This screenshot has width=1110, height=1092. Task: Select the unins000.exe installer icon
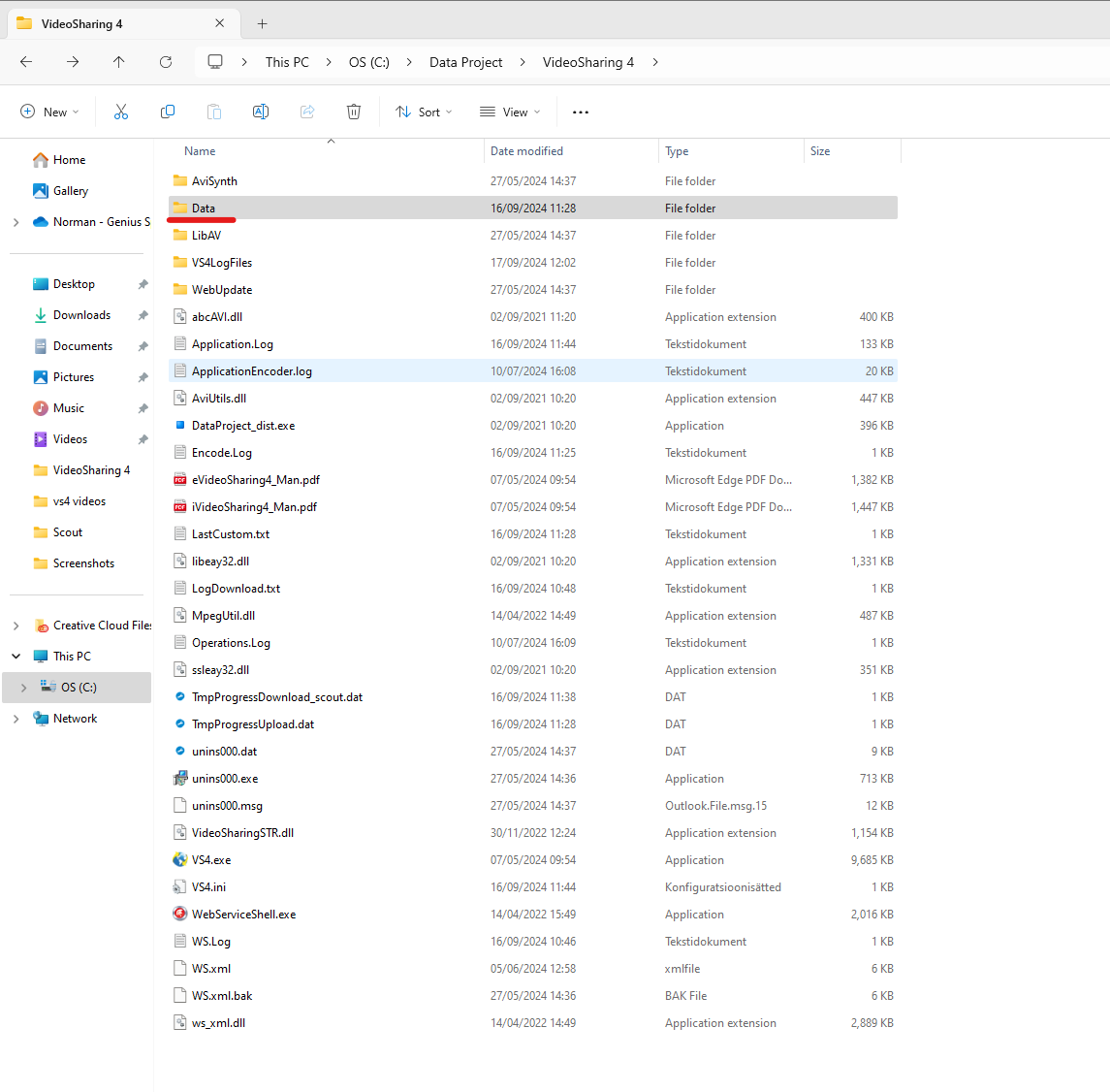click(x=179, y=779)
